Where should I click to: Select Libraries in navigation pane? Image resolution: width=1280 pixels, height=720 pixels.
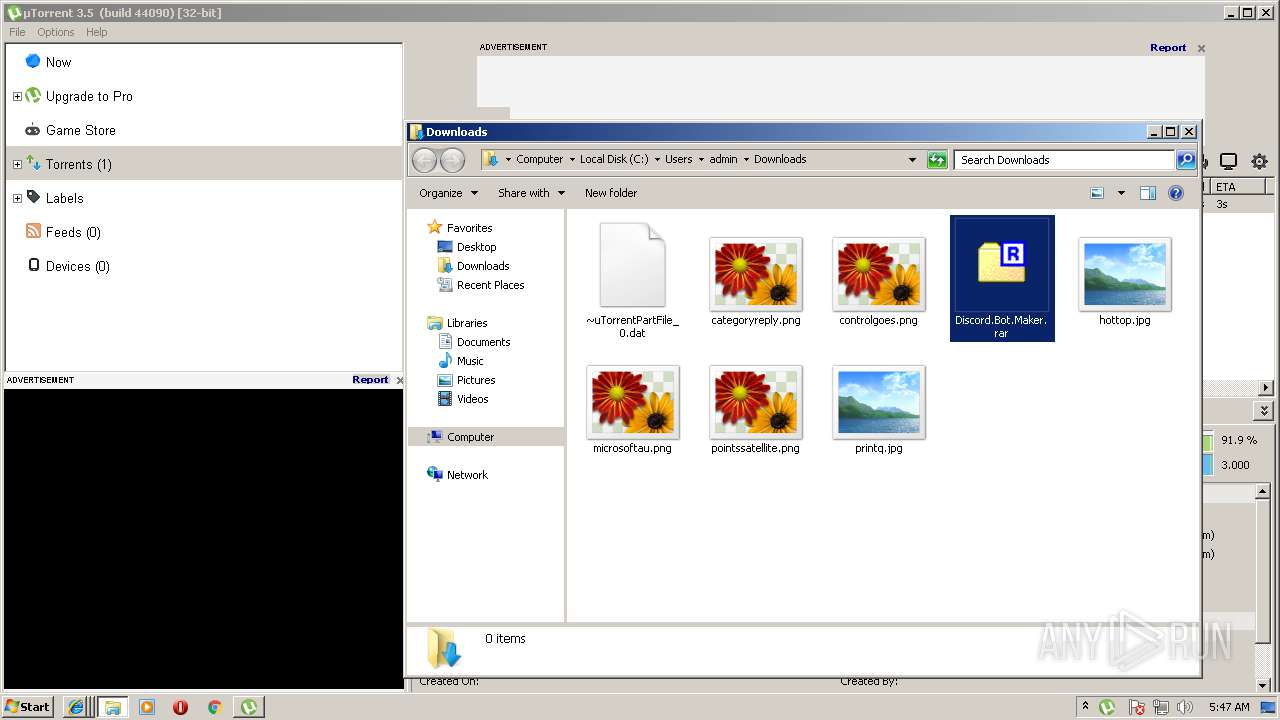(x=467, y=323)
